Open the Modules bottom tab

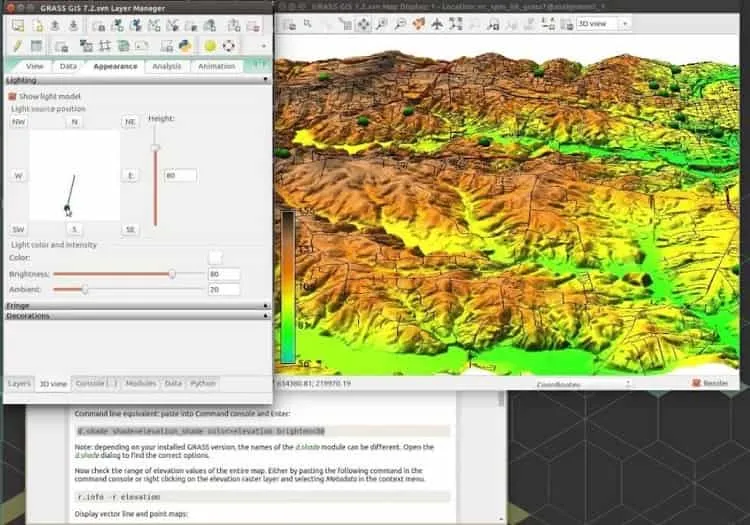coord(141,383)
